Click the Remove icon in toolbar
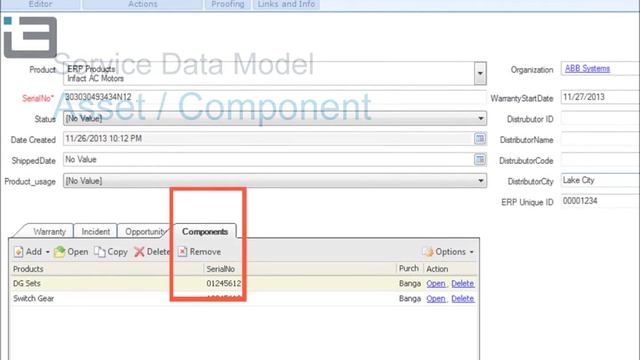Screen dimensions: 640x360 point(182,252)
